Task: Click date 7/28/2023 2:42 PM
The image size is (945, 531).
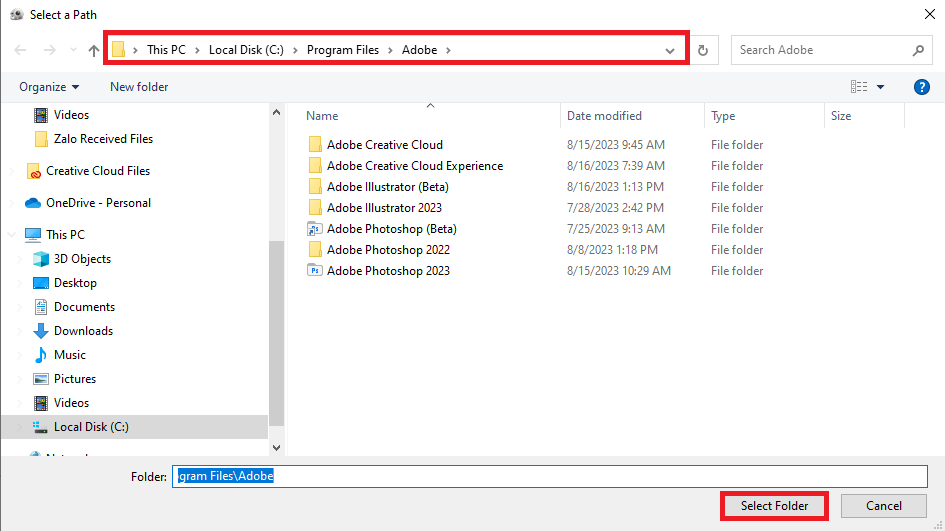Action: click(x=615, y=208)
